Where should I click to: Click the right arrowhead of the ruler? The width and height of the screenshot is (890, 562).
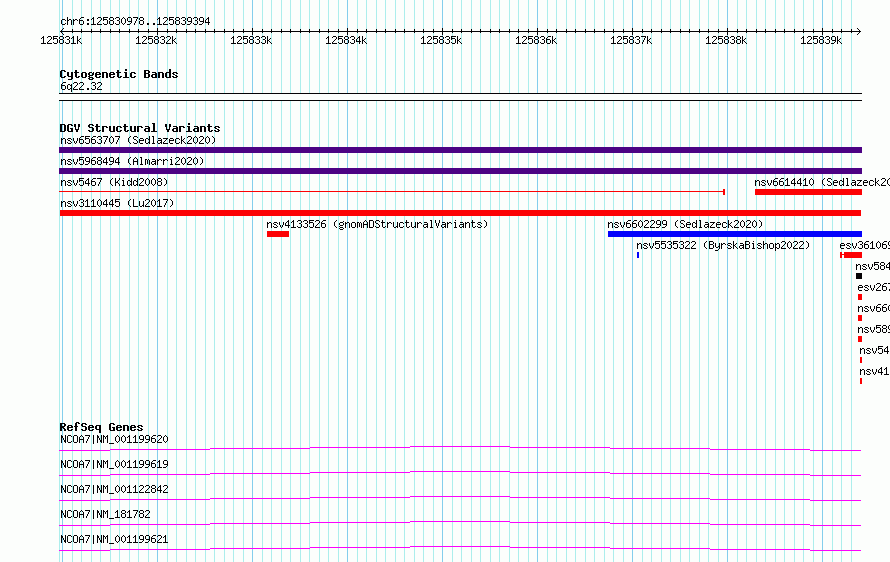point(859,31)
